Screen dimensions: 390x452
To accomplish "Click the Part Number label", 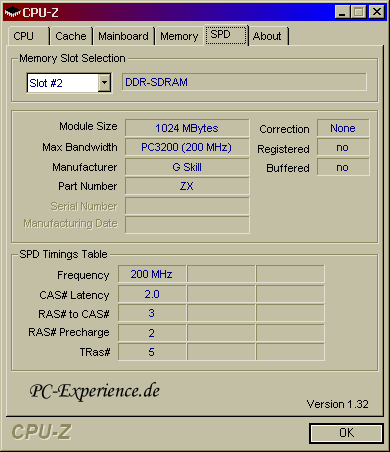I will tap(88, 186).
